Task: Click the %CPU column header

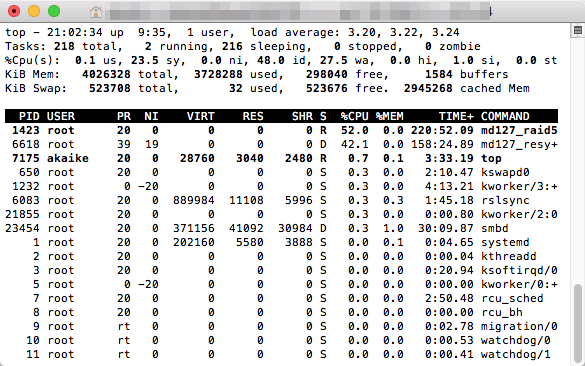Action: pyautogui.click(x=354, y=116)
